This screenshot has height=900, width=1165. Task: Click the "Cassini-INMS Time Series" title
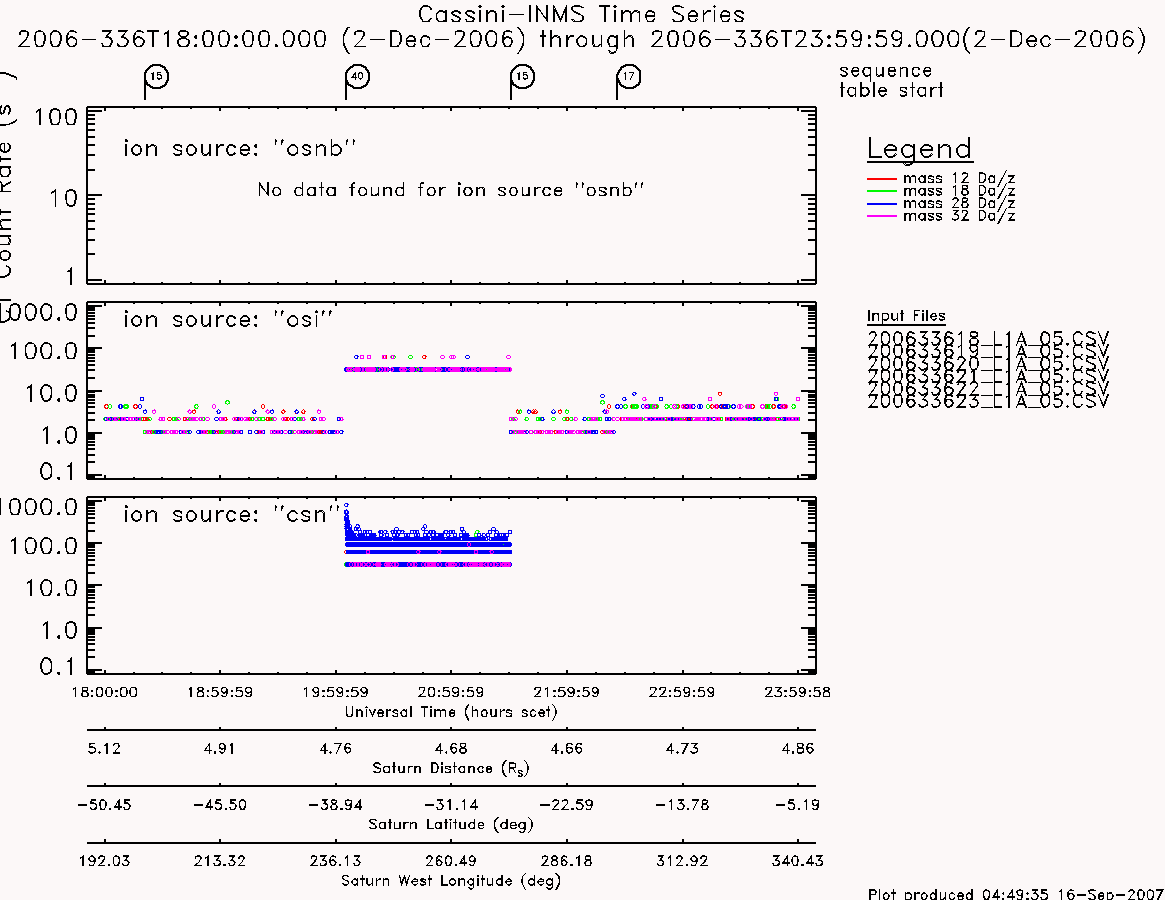pyautogui.click(x=581, y=14)
